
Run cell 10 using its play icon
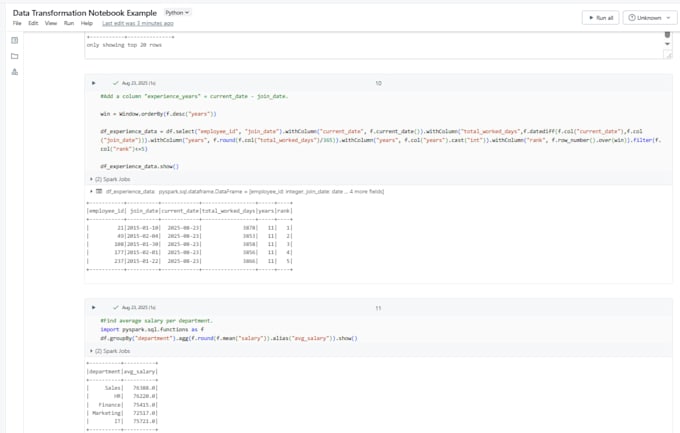[x=93, y=83]
